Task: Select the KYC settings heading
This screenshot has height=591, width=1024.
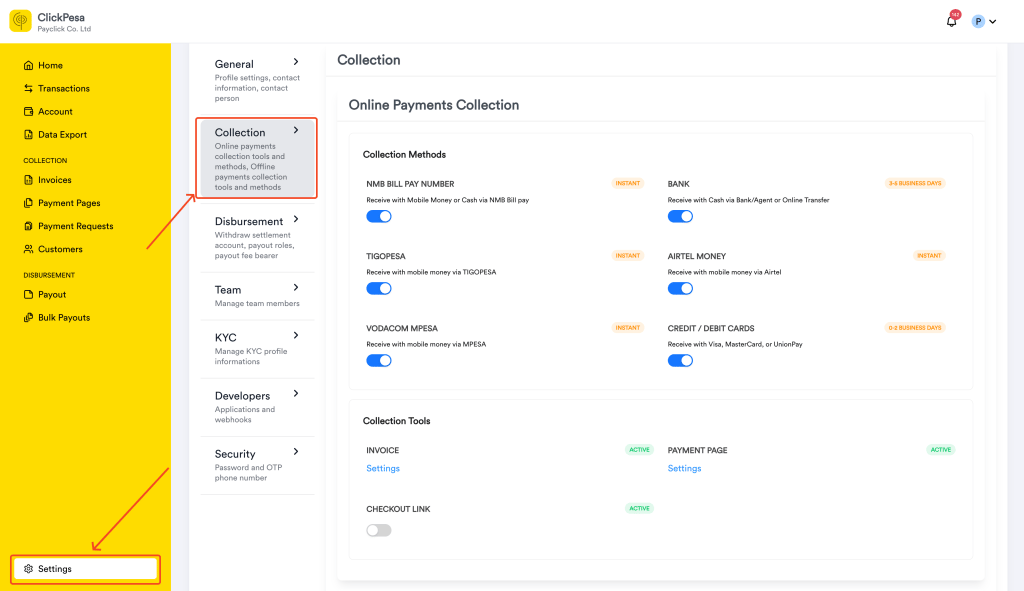Action: click(x=225, y=338)
